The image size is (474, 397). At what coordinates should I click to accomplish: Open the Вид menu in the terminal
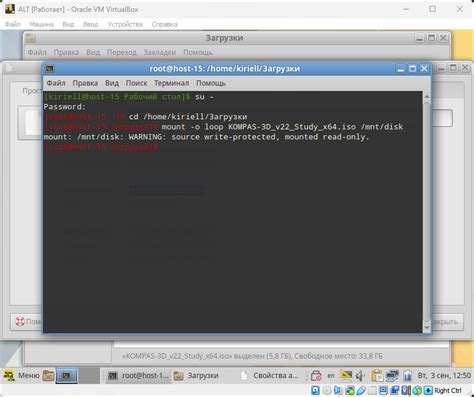point(112,83)
